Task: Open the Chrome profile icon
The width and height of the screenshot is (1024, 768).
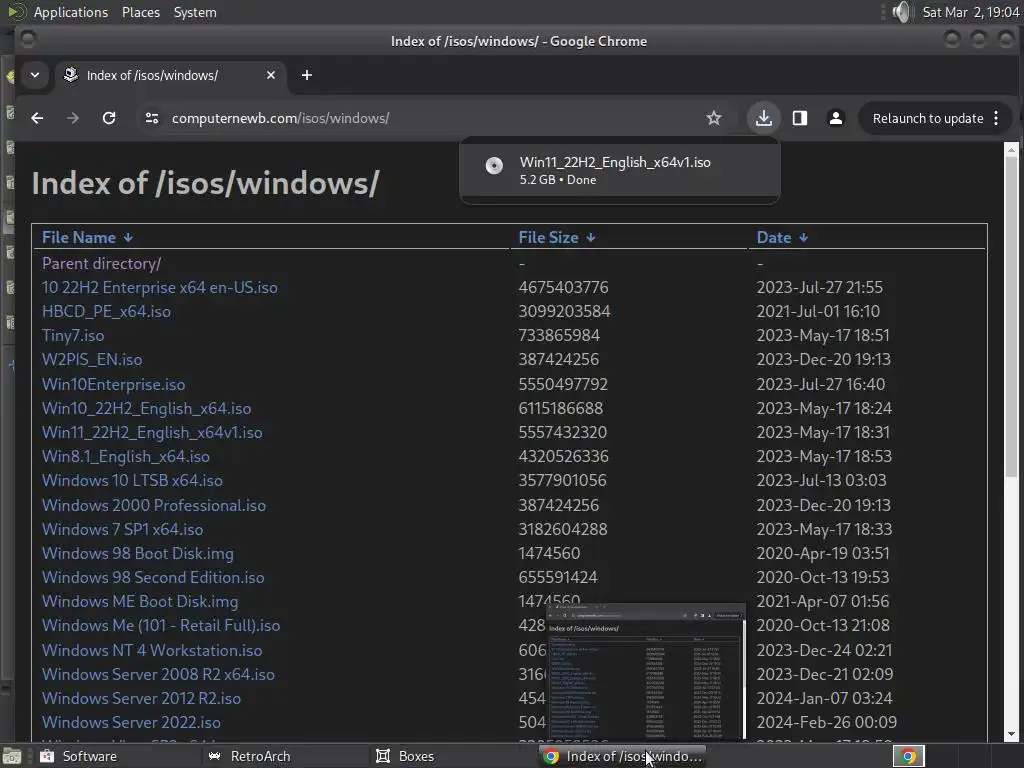Action: tap(835, 118)
